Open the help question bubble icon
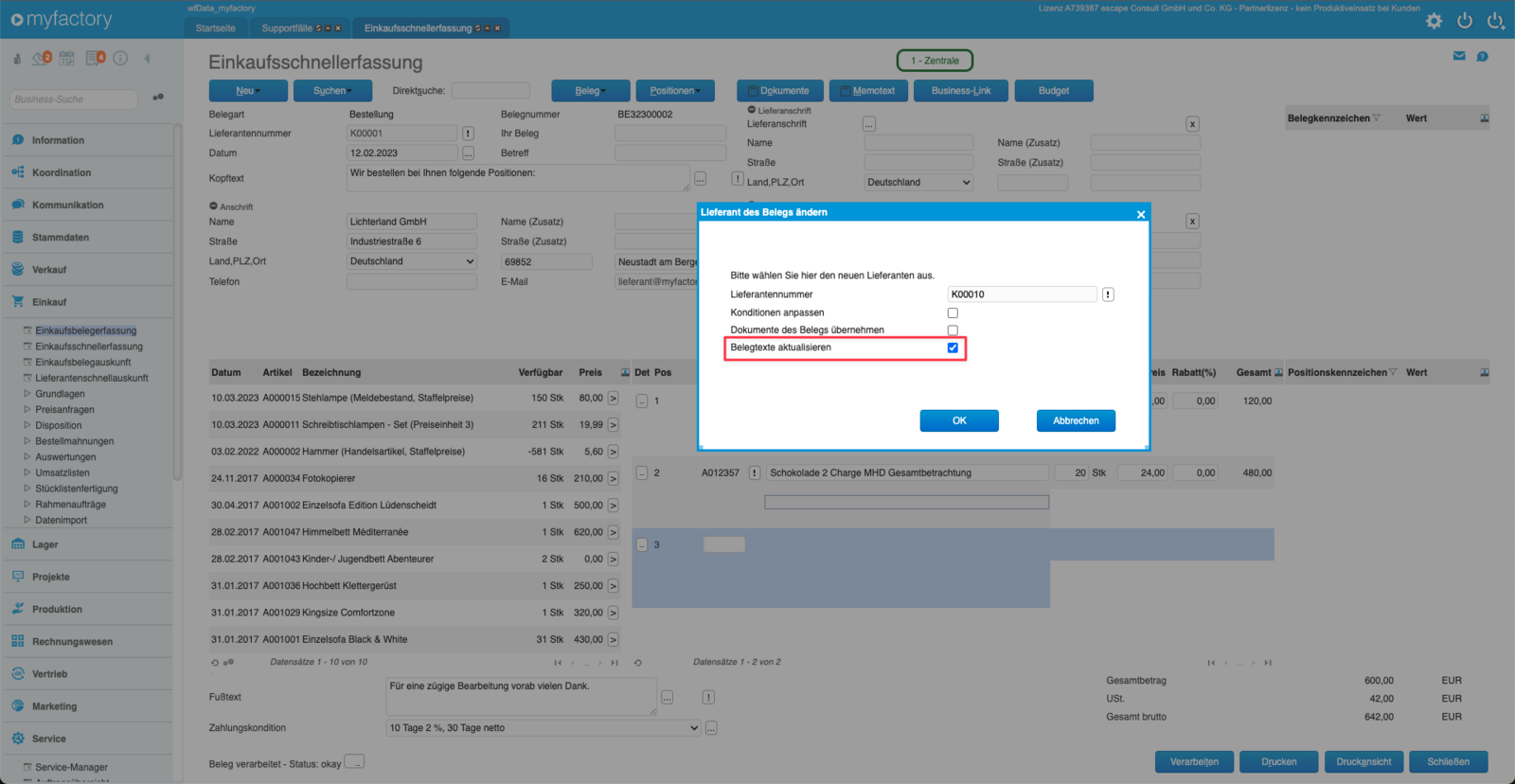Viewport: 1515px width, 784px height. click(x=1483, y=57)
